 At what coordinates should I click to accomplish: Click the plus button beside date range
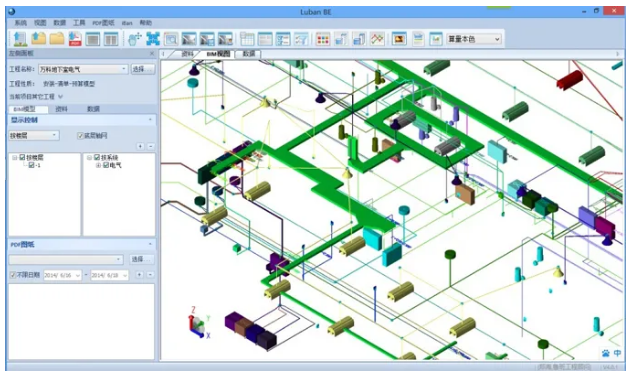(139, 275)
